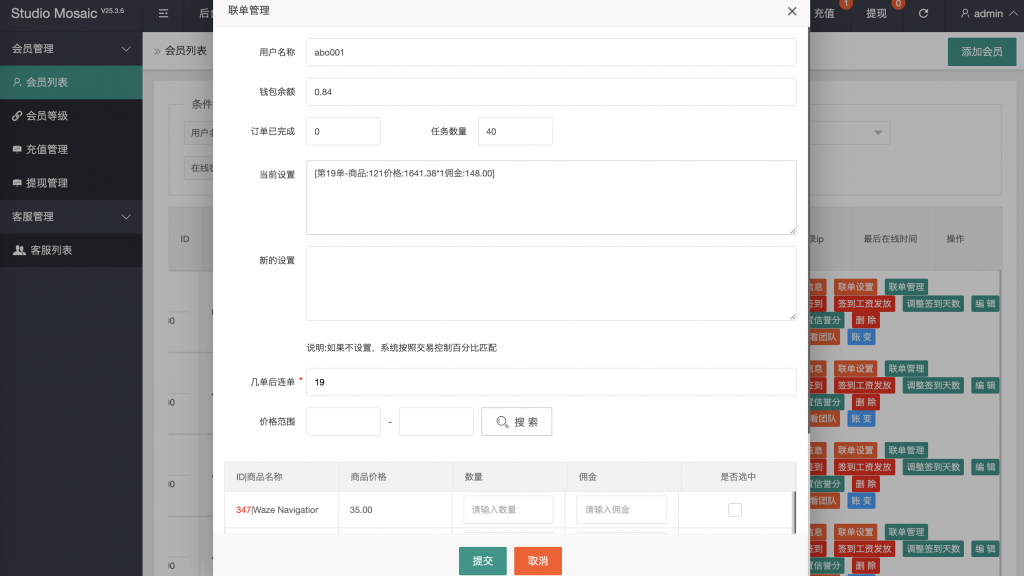Open 客服列表 via its sidebar icon
This screenshot has height=576, width=1024.
coord(18,250)
